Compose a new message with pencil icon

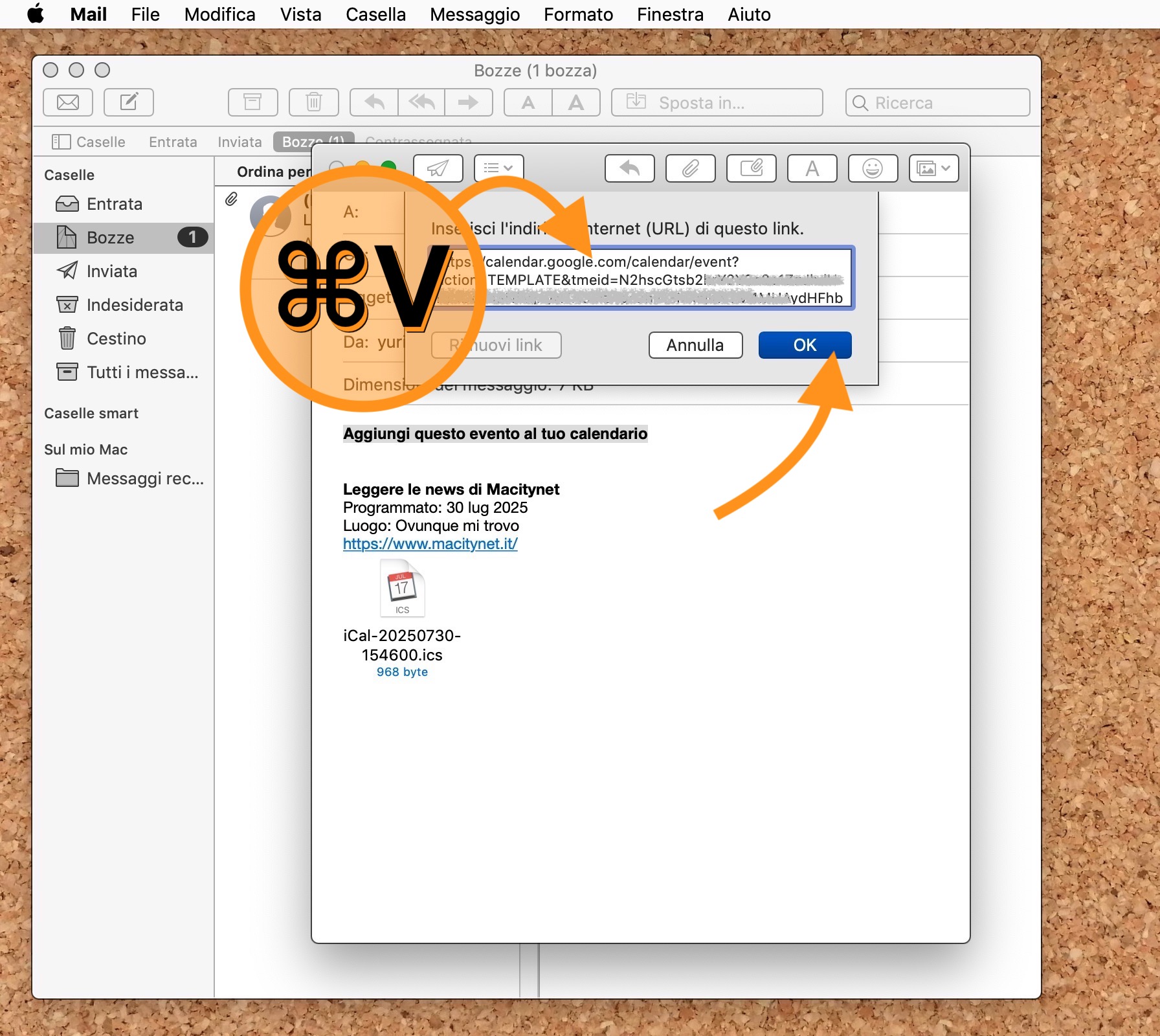point(129,102)
